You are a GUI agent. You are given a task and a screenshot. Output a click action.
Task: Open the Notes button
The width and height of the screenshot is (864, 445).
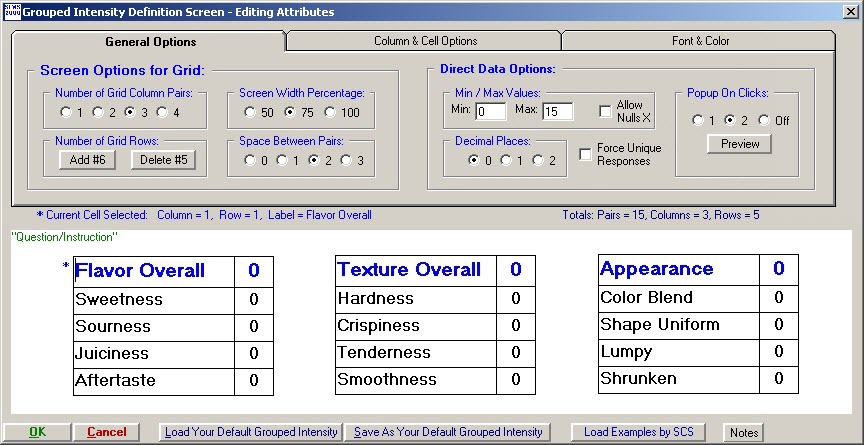743,433
